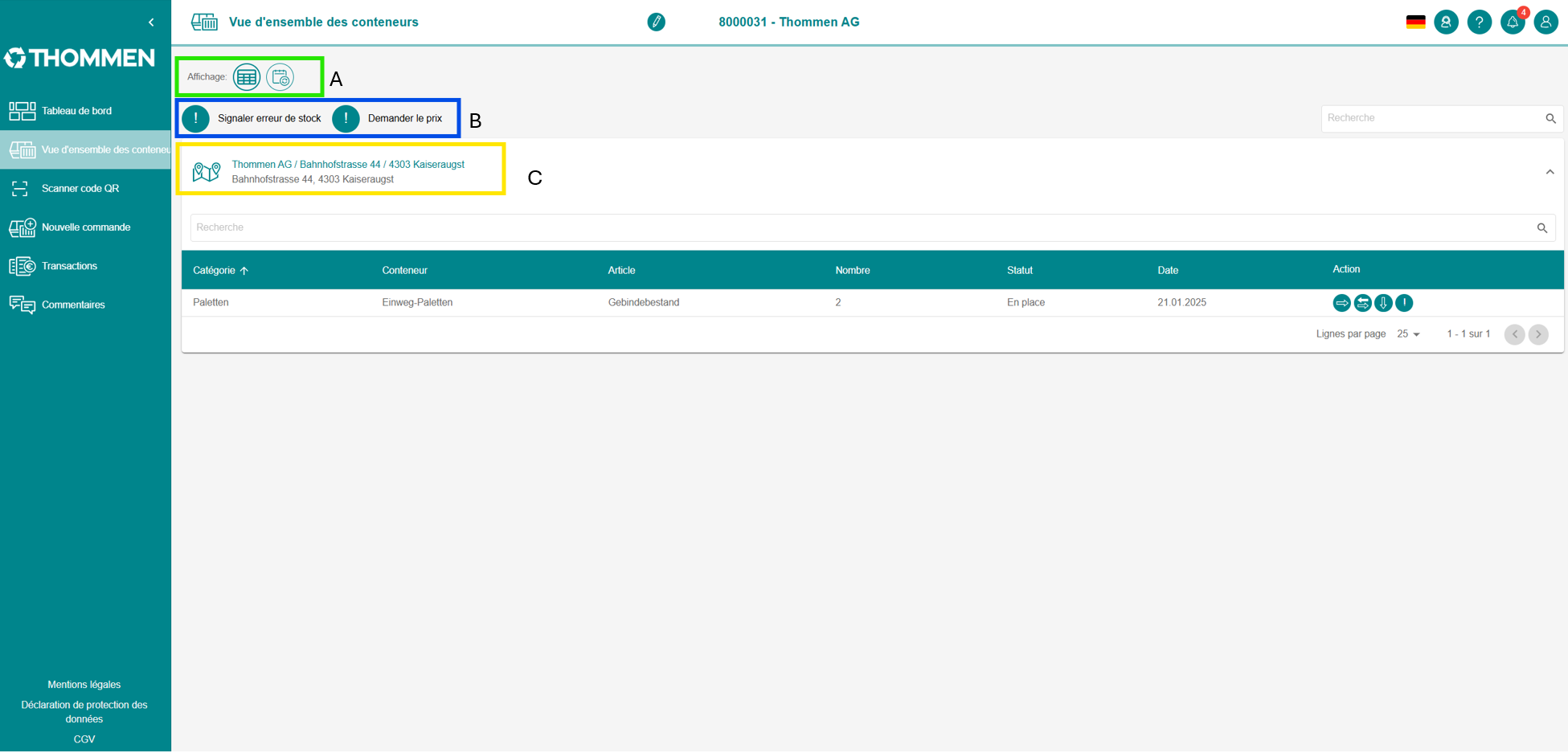Viewport: 1568px width, 753px height.
Task: Open Scanner code QR
Action: point(85,188)
